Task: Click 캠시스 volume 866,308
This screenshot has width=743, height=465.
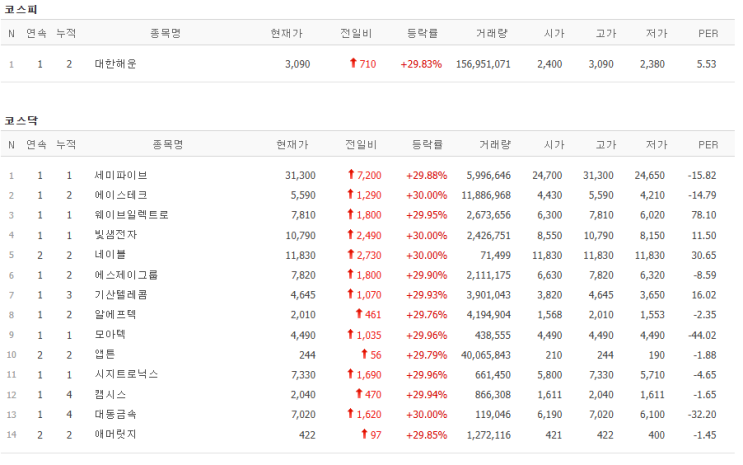Action: point(493,395)
